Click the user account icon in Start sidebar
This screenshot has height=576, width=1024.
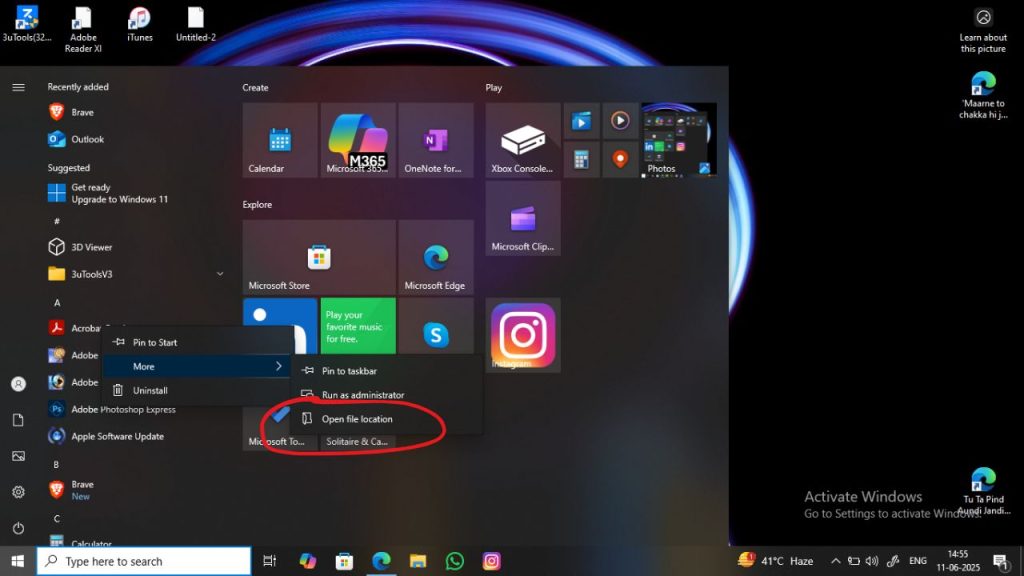18,384
